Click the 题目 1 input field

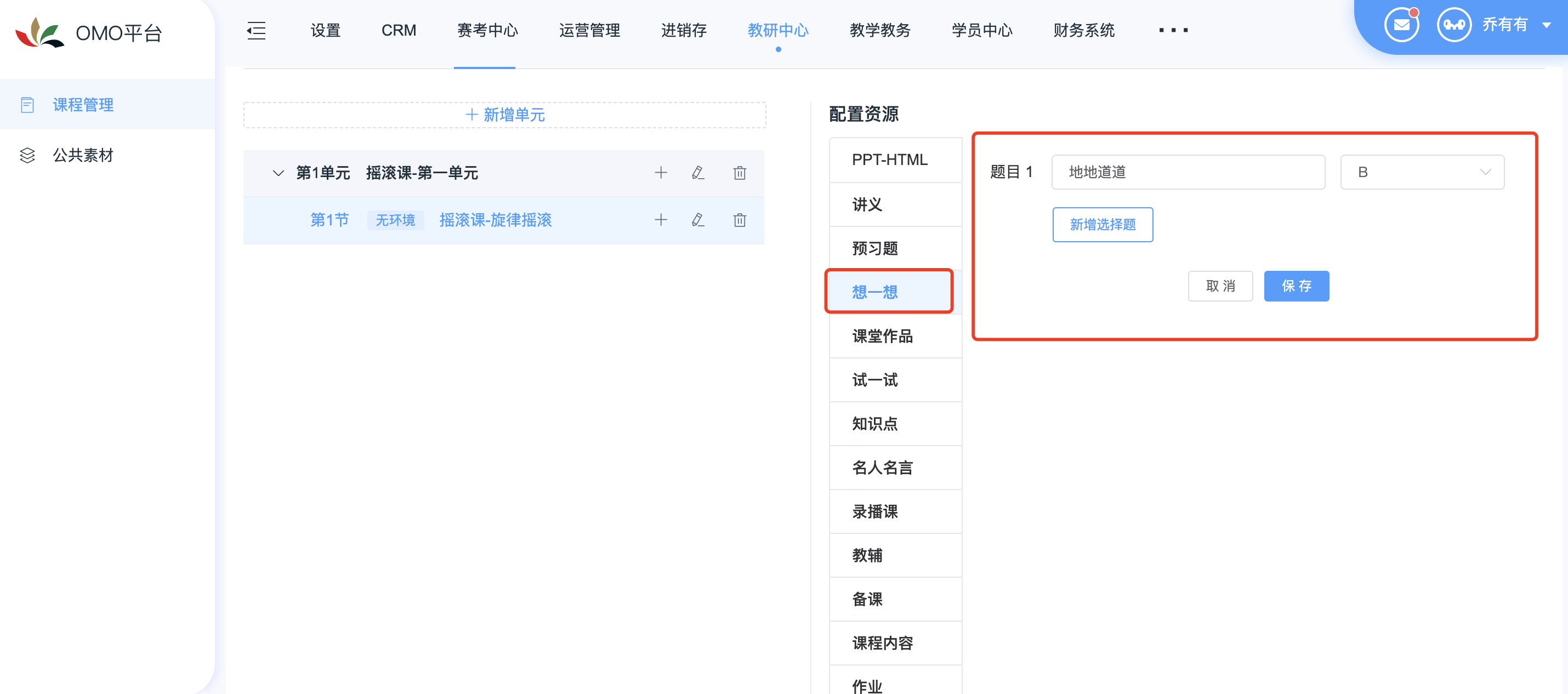coord(1188,172)
